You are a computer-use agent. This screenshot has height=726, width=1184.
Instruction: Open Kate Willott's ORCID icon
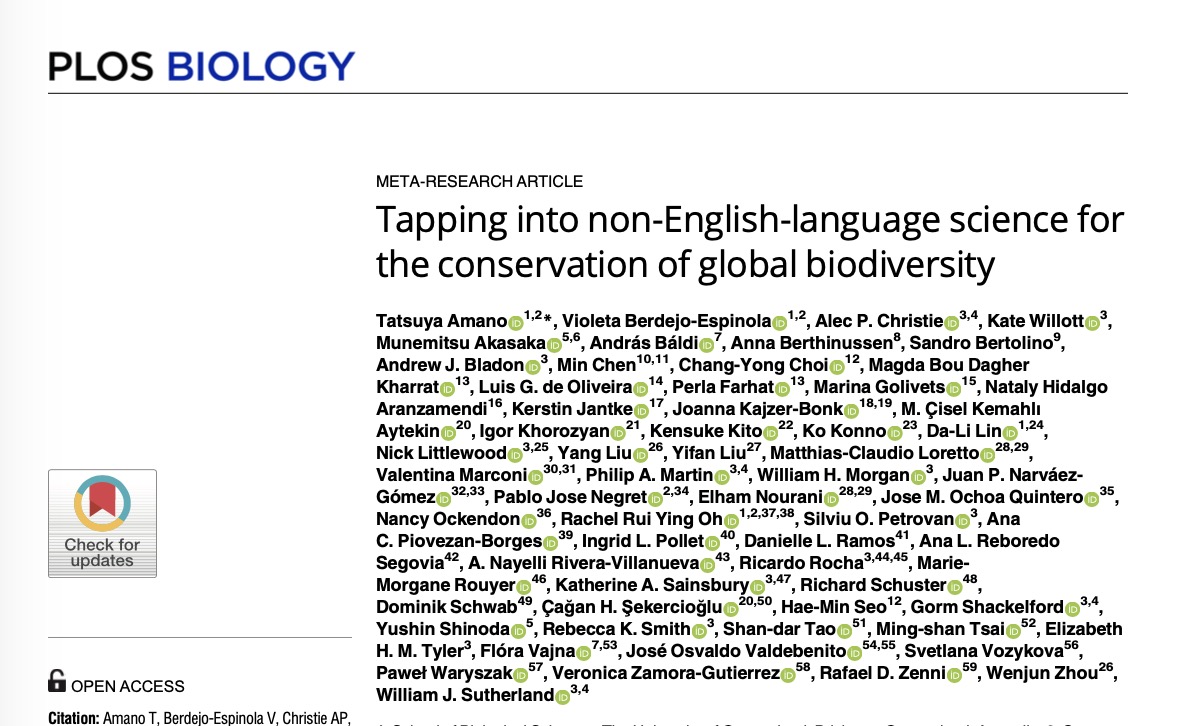tap(1092, 322)
